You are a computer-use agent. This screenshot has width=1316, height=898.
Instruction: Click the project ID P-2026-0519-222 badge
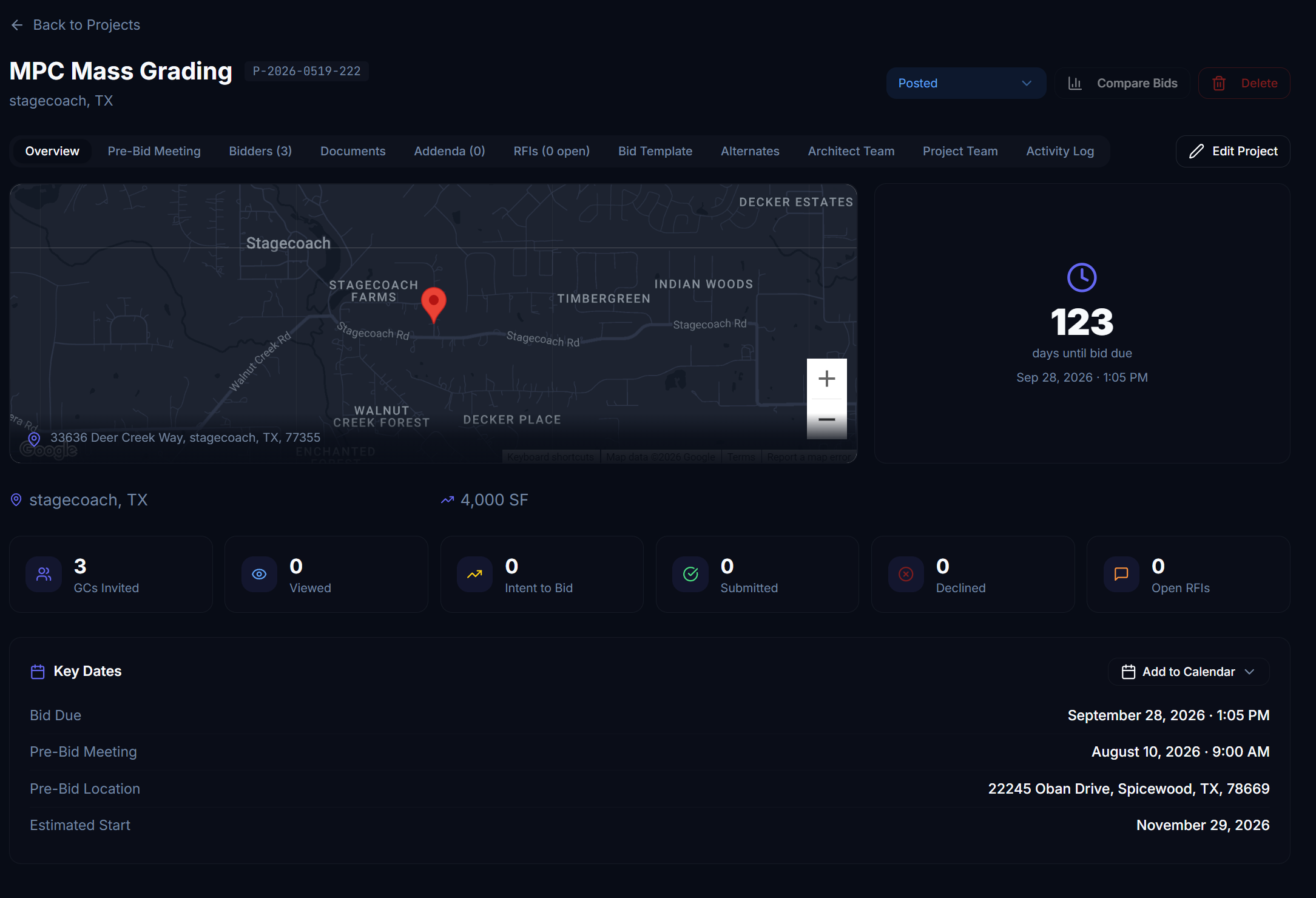306,71
